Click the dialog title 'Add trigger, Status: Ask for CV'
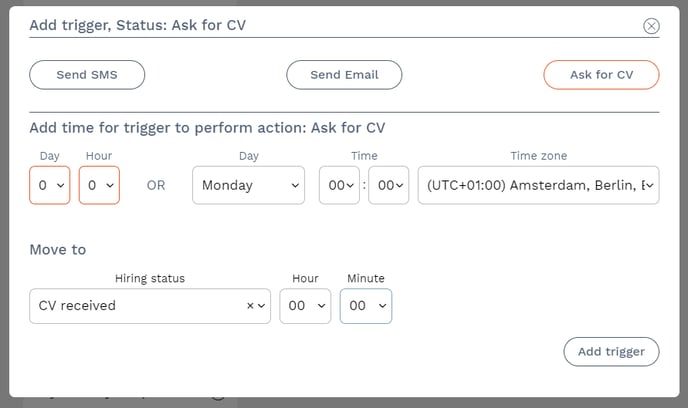This screenshot has width=688, height=408. 138,25
